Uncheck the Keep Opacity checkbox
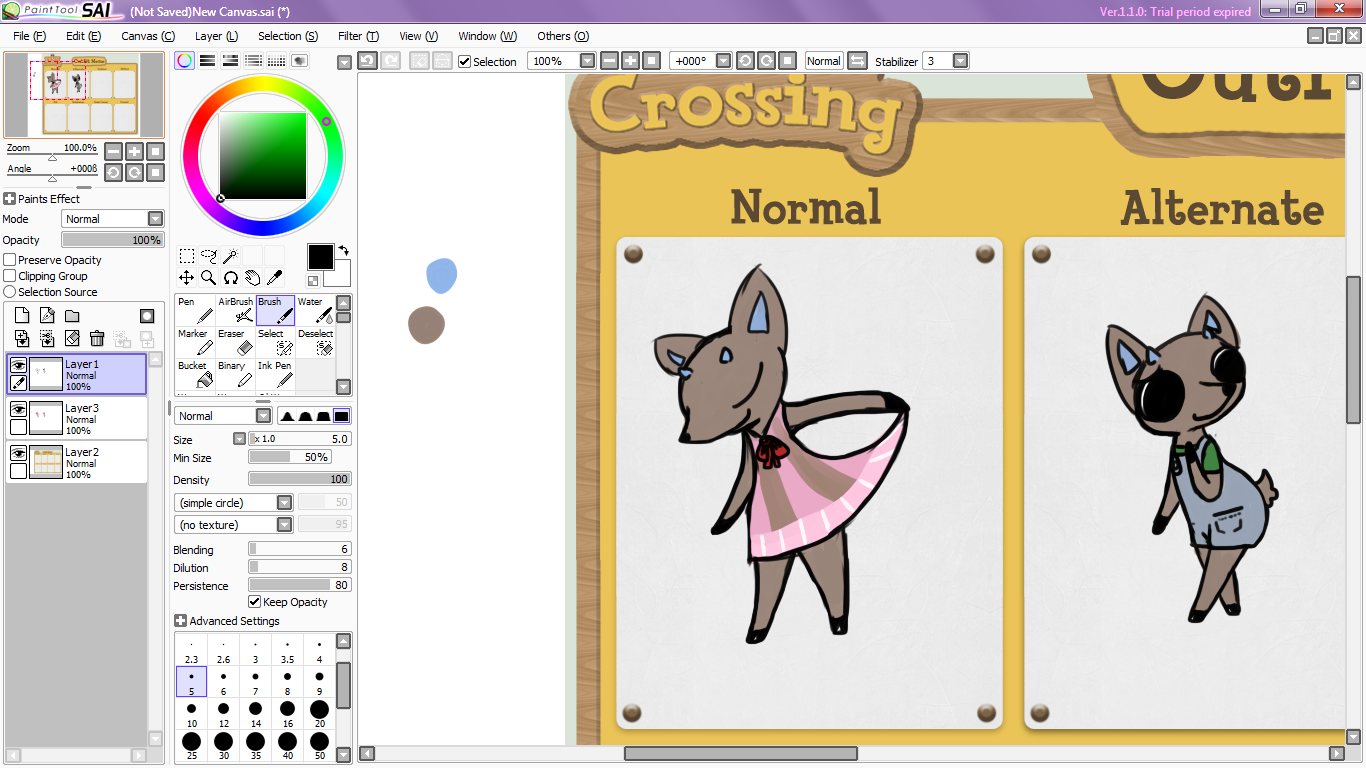This screenshot has height=768, width=1366. 254,602
